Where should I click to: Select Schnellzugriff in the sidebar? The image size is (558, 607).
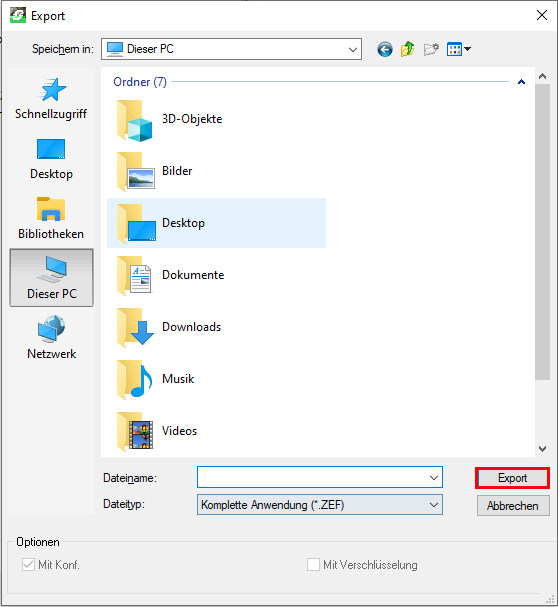[x=51, y=99]
